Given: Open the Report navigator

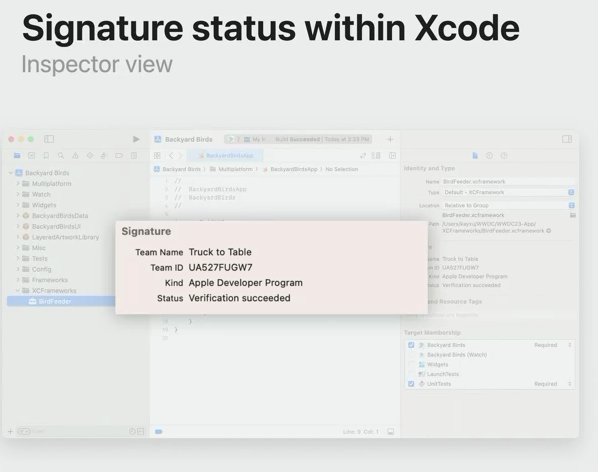Looking at the screenshot, I should click(x=134, y=156).
